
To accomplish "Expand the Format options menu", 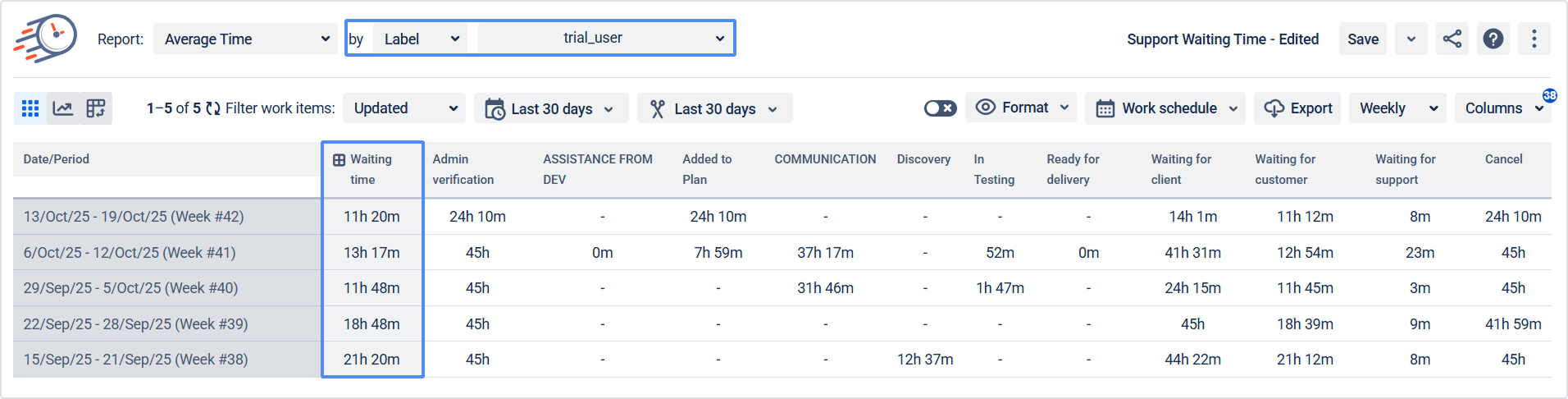I will (x=1021, y=108).
